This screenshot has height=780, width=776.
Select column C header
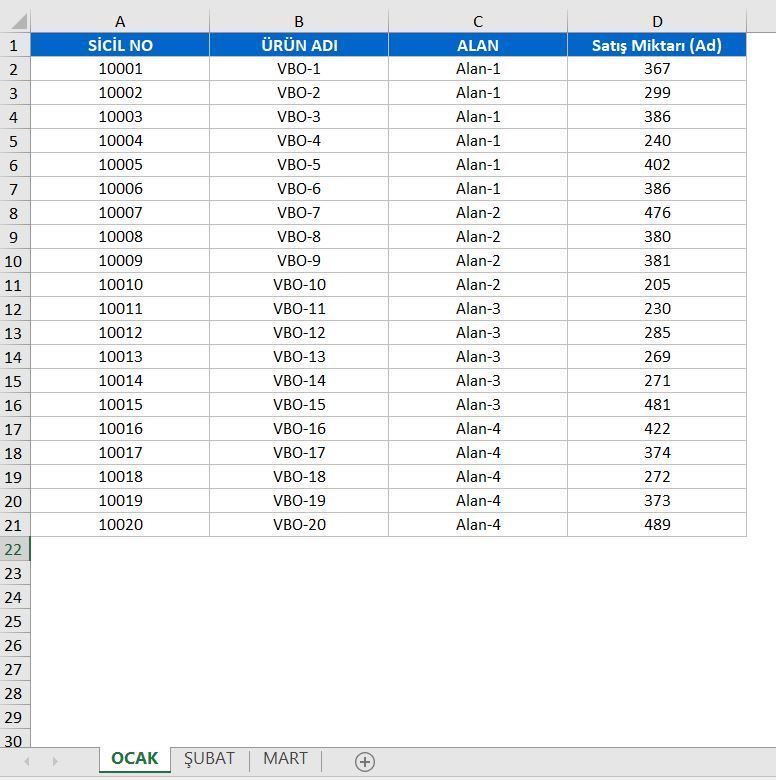478,21
